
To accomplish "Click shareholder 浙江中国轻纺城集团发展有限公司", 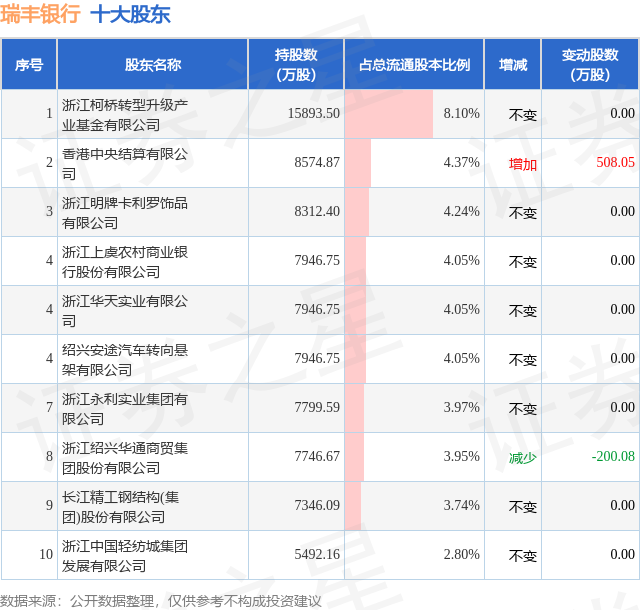I will point(125,556).
